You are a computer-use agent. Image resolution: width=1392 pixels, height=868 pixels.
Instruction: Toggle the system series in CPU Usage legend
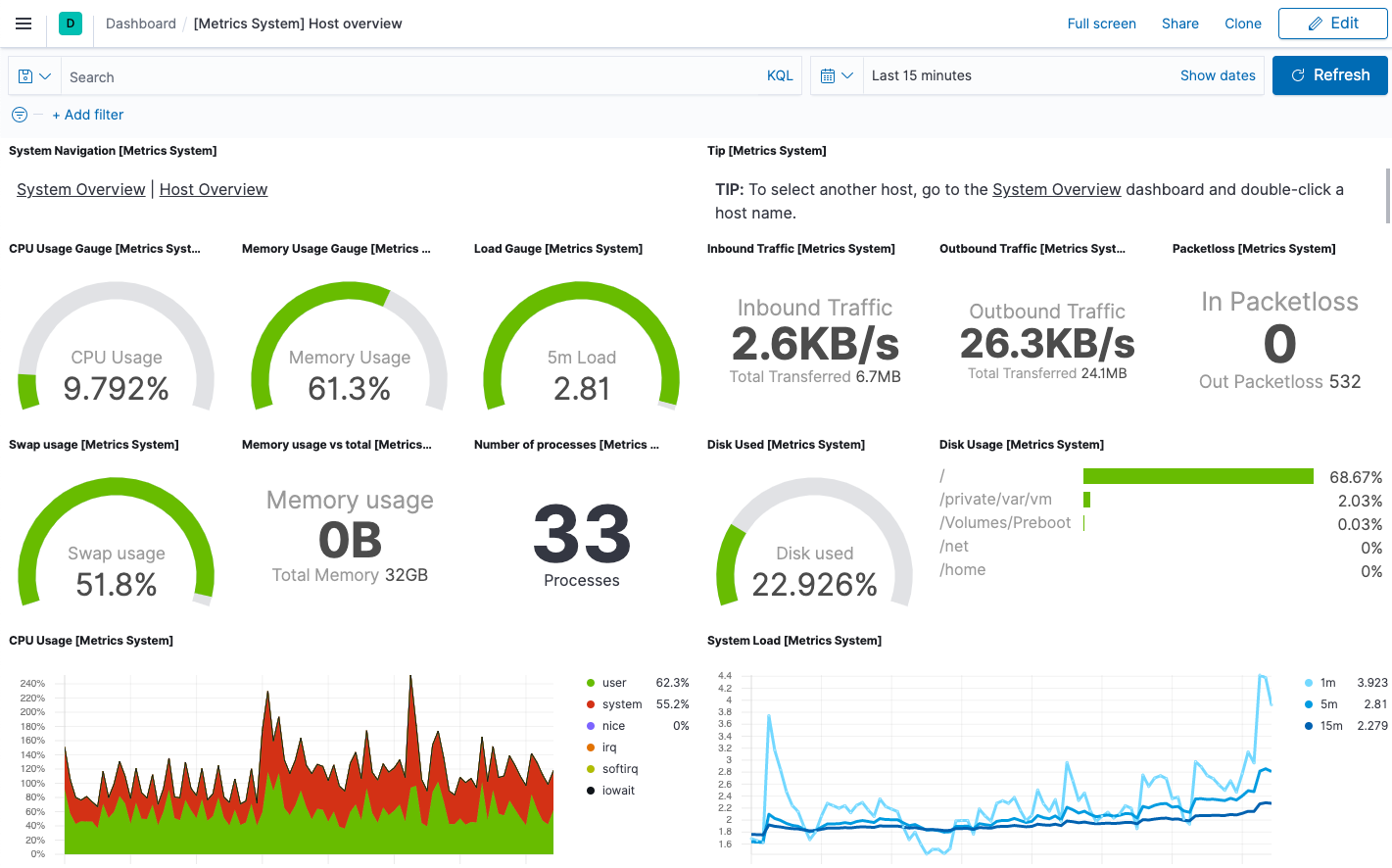click(621, 703)
